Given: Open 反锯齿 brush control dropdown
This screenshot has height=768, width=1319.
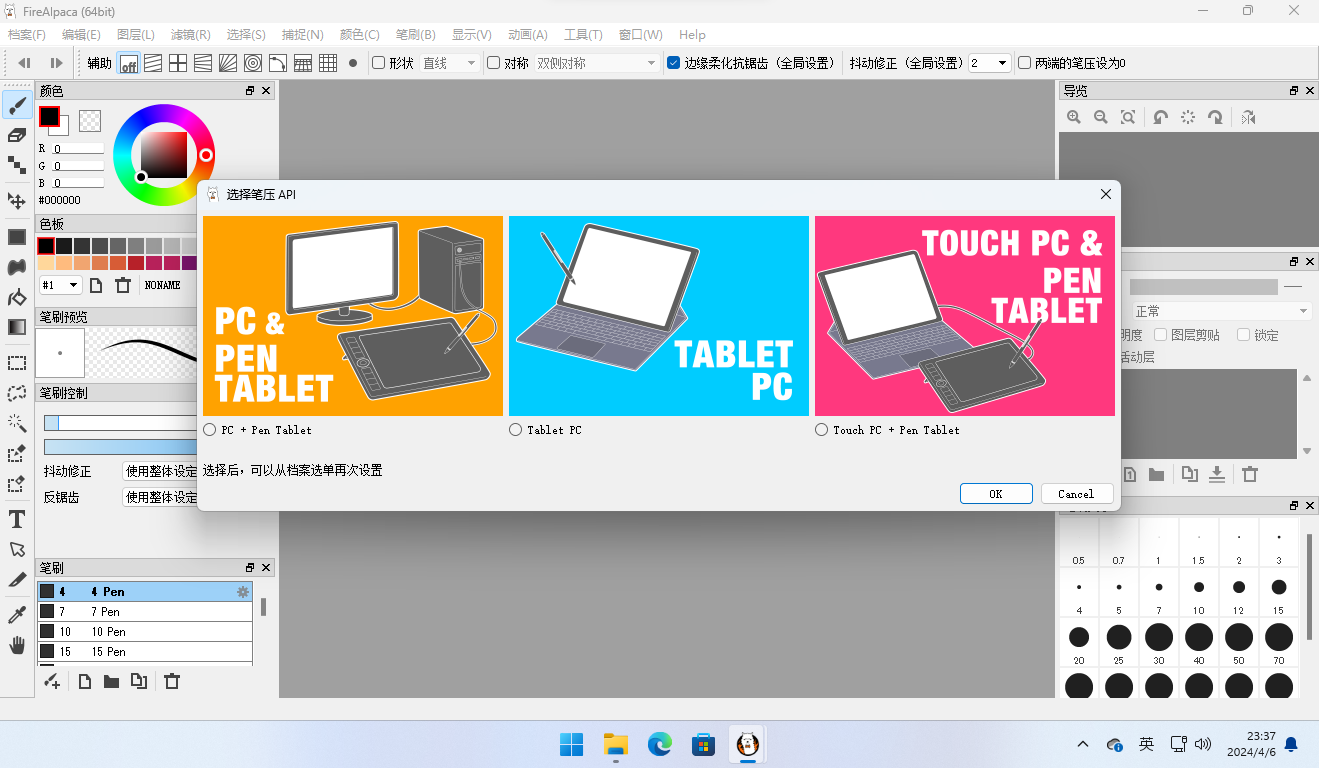Looking at the screenshot, I should click(160, 497).
